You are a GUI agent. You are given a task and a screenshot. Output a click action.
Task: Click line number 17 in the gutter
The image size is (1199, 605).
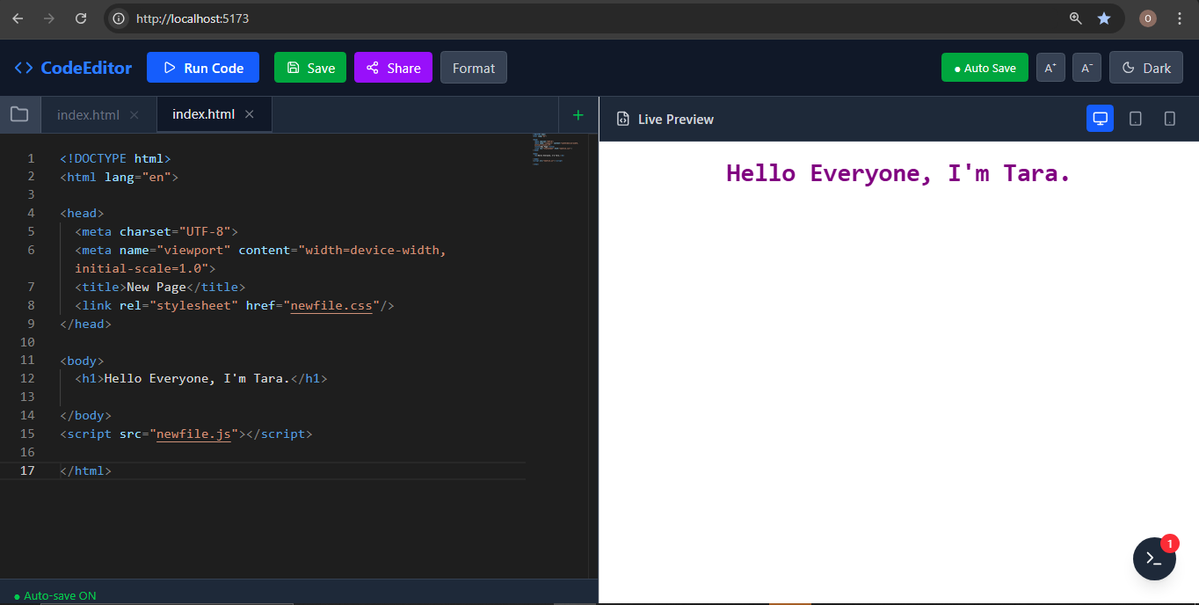pyautogui.click(x=28, y=470)
